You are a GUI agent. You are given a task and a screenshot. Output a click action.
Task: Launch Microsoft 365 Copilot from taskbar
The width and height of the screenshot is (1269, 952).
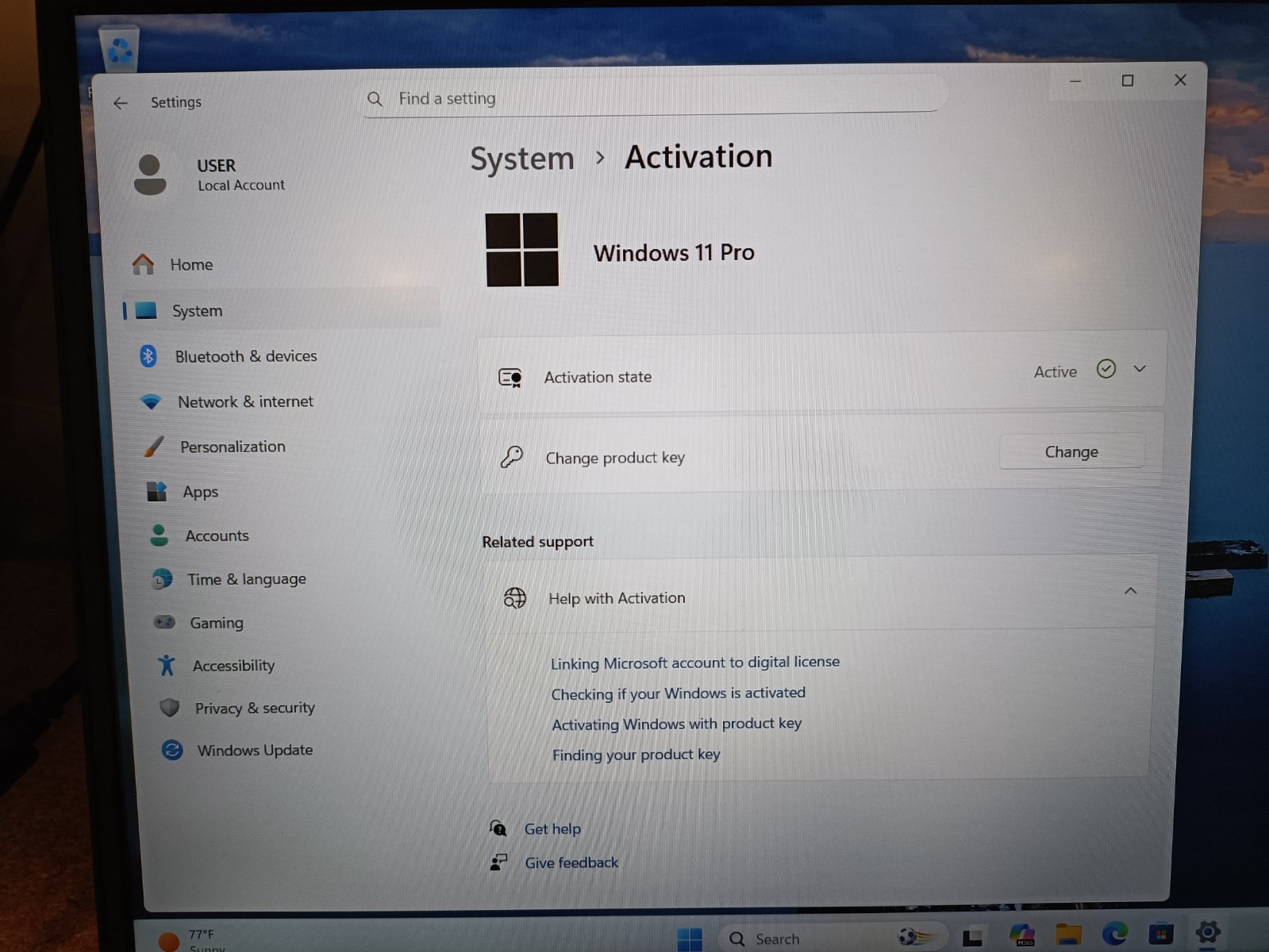[x=1022, y=935]
